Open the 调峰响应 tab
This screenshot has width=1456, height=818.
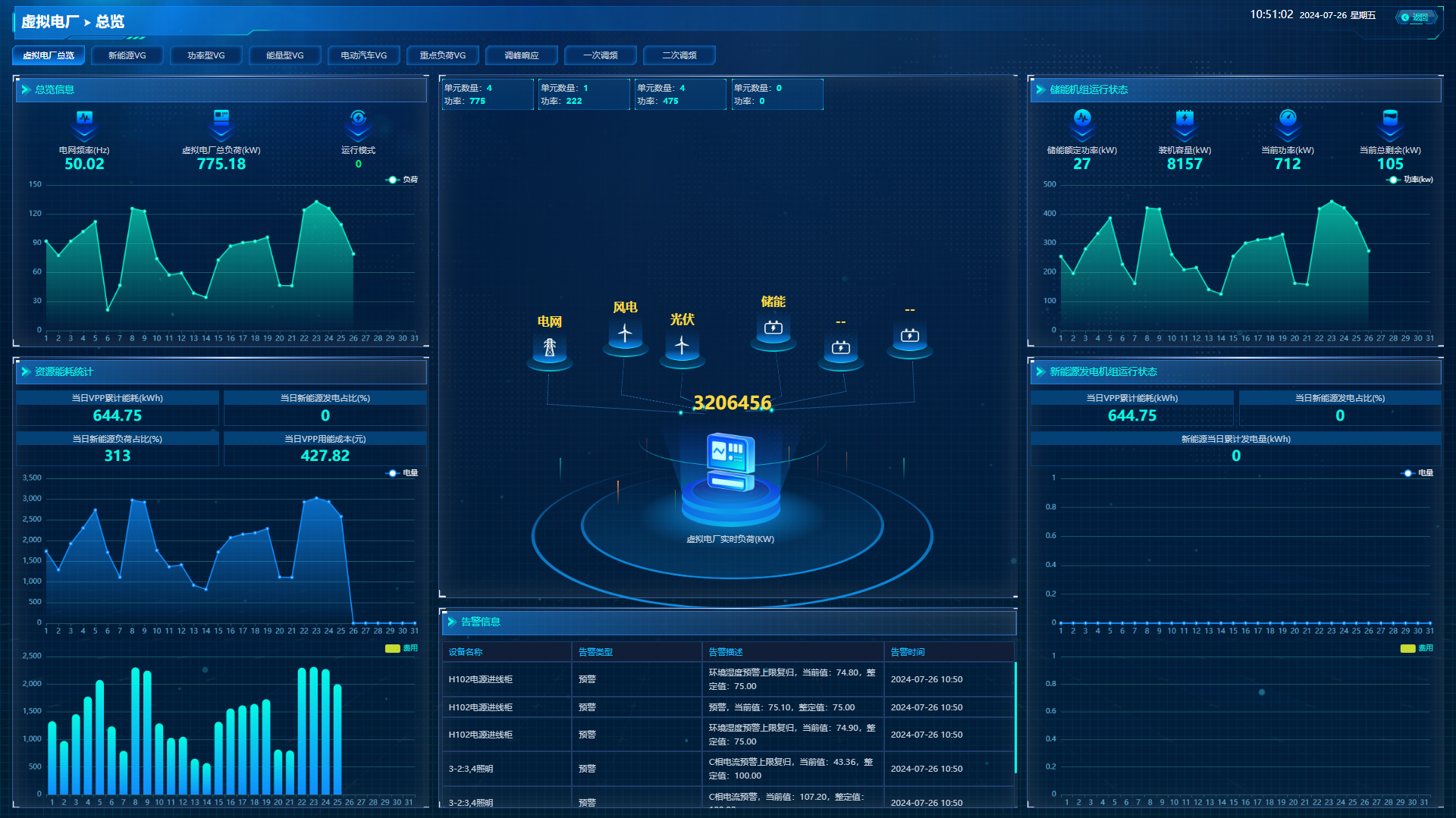pyautogui.click(x=521, y=55)
